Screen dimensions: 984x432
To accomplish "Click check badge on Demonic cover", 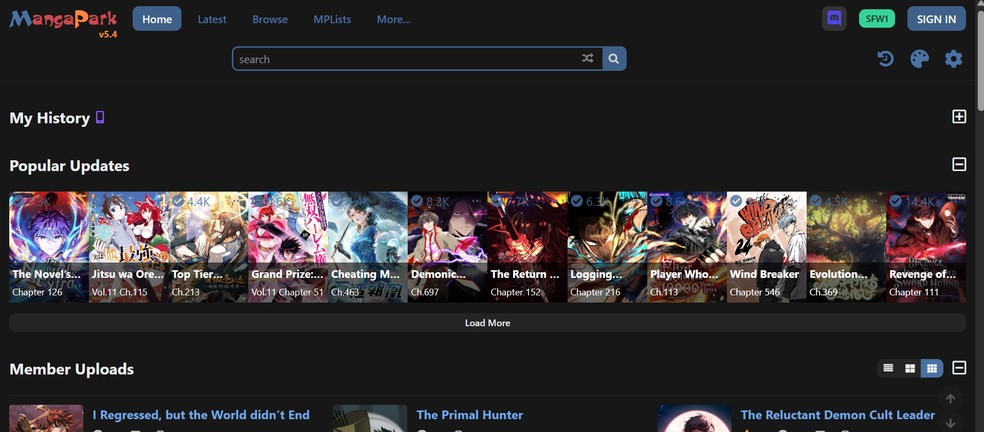I will click(x=417, y=201).
